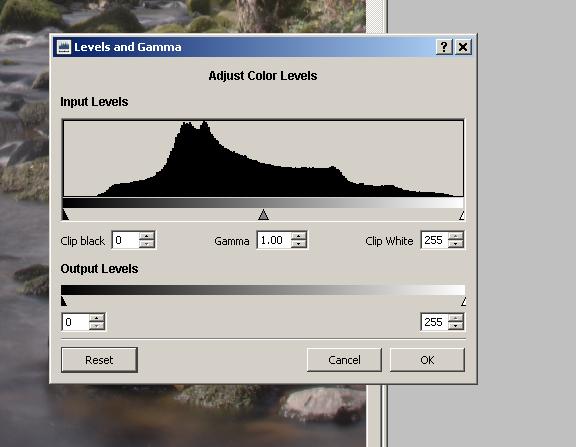Click inside the Clip White field
Image resolution: width=576 pixels, height=447 pixels.
(x=435, y=240)
